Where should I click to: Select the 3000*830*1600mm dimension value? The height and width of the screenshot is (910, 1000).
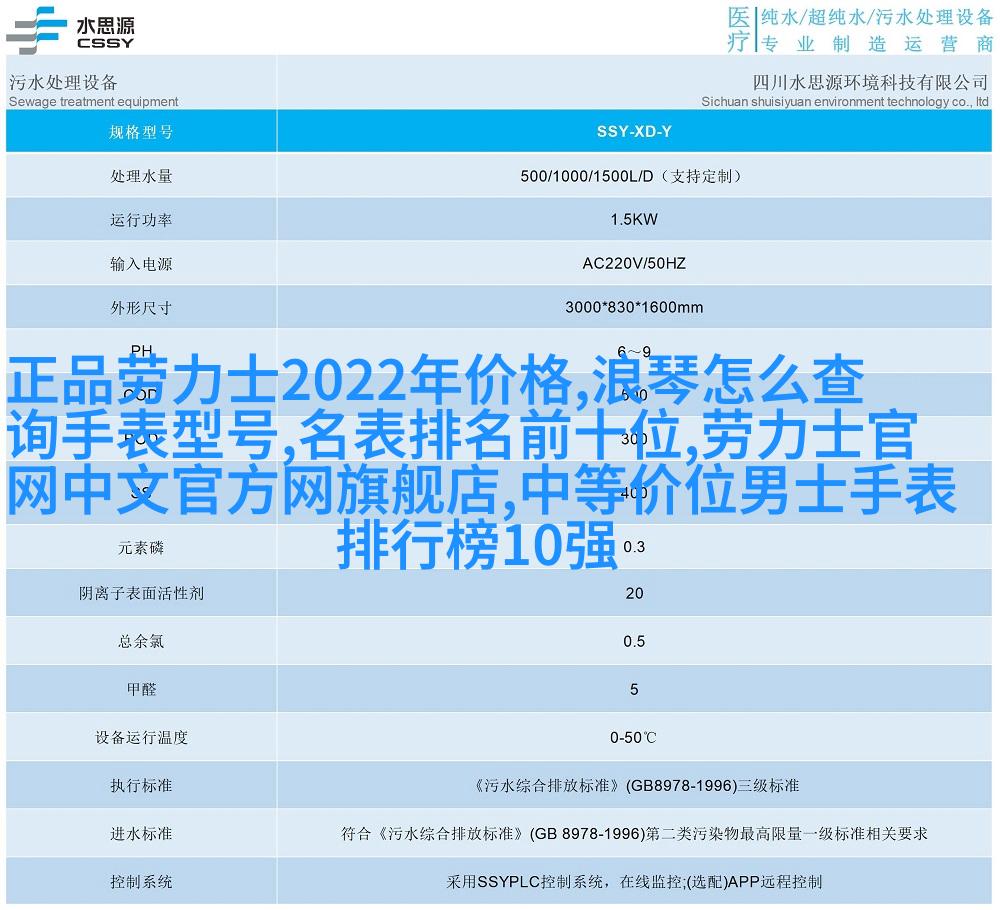coord(634,307)
